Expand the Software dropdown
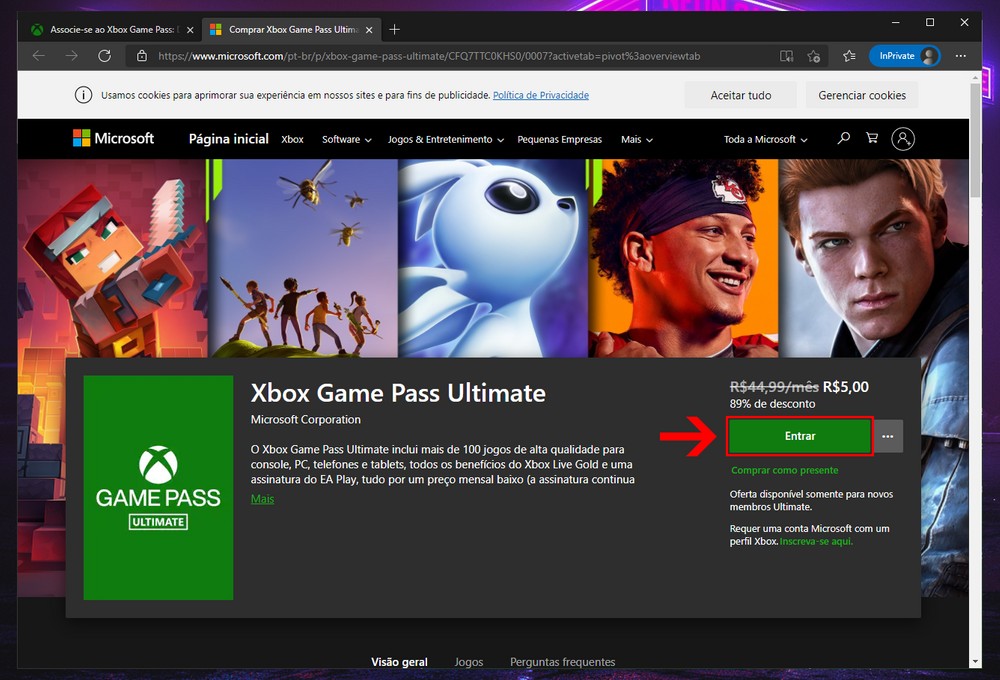This screenshot has height=680, width=1000. point(346,139)
